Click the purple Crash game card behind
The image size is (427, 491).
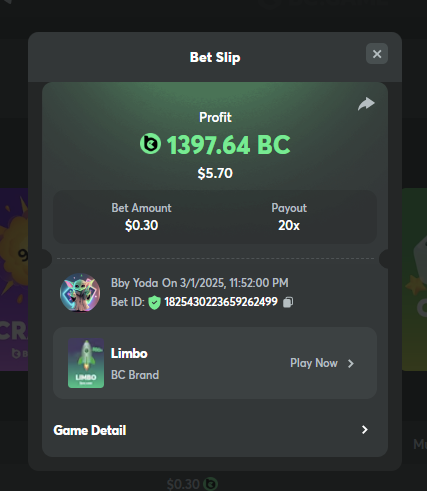click(x=14, y=279)
